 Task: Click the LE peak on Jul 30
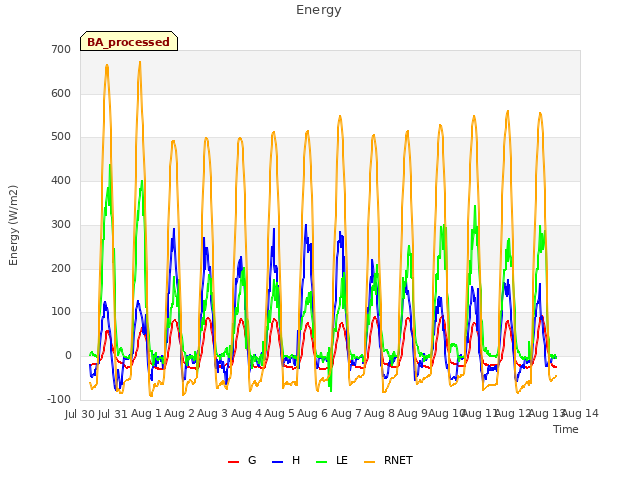click(109, 165)
